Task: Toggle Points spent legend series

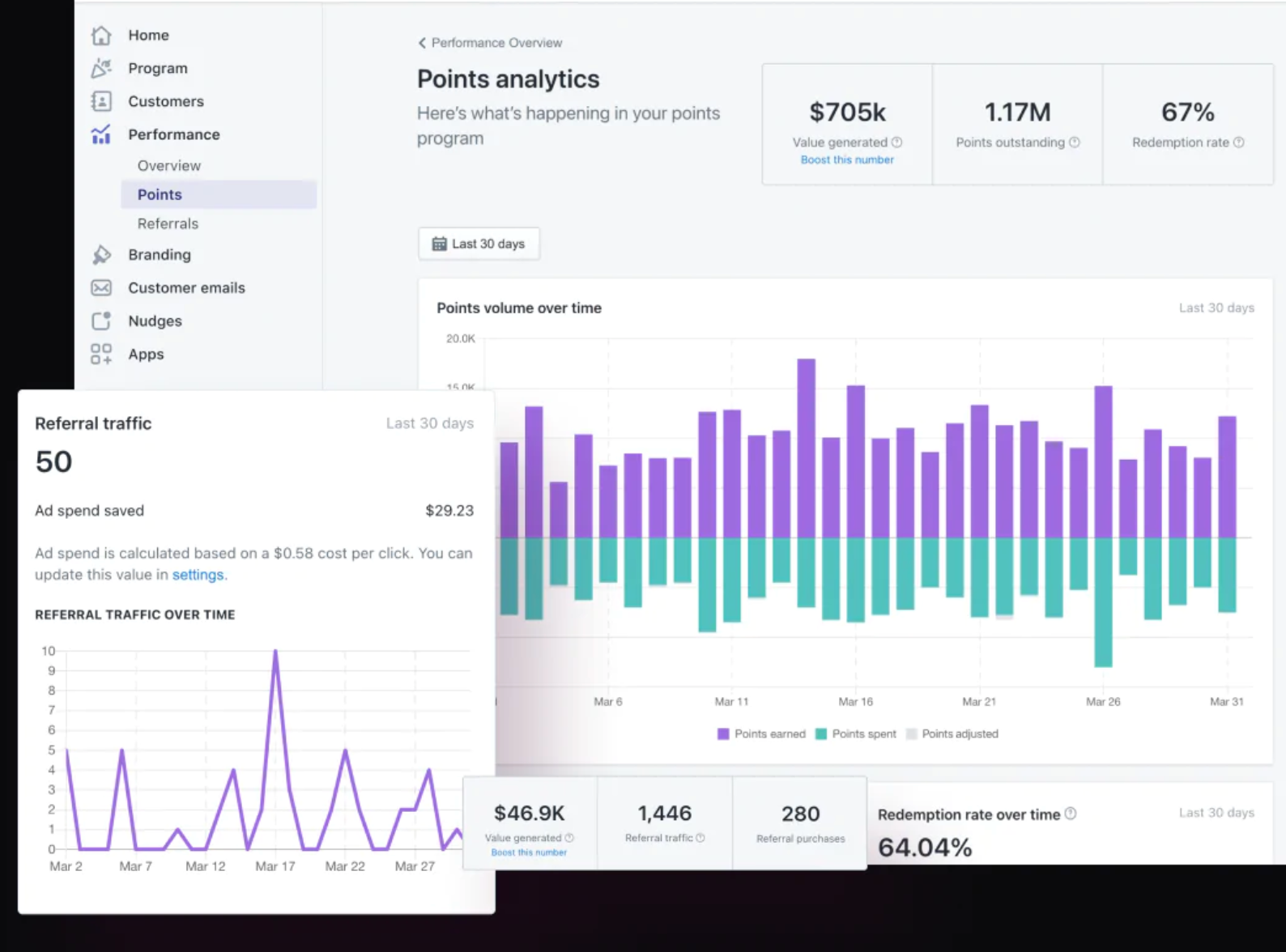Action: point(856,734)
